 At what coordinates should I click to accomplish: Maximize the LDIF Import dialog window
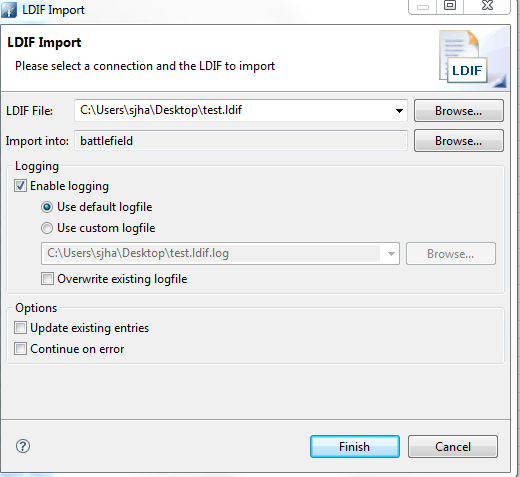click(450, 6)
